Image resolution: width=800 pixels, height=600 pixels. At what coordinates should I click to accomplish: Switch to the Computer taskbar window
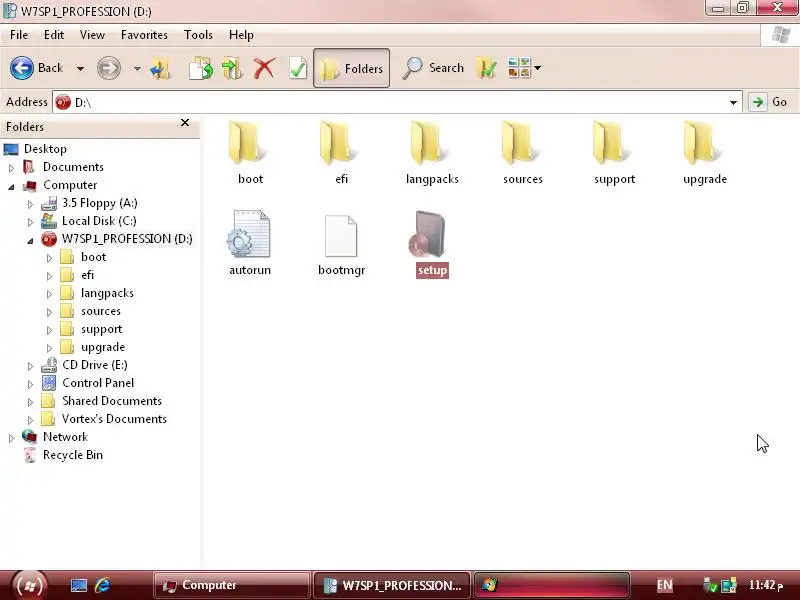tap(232, 585)
